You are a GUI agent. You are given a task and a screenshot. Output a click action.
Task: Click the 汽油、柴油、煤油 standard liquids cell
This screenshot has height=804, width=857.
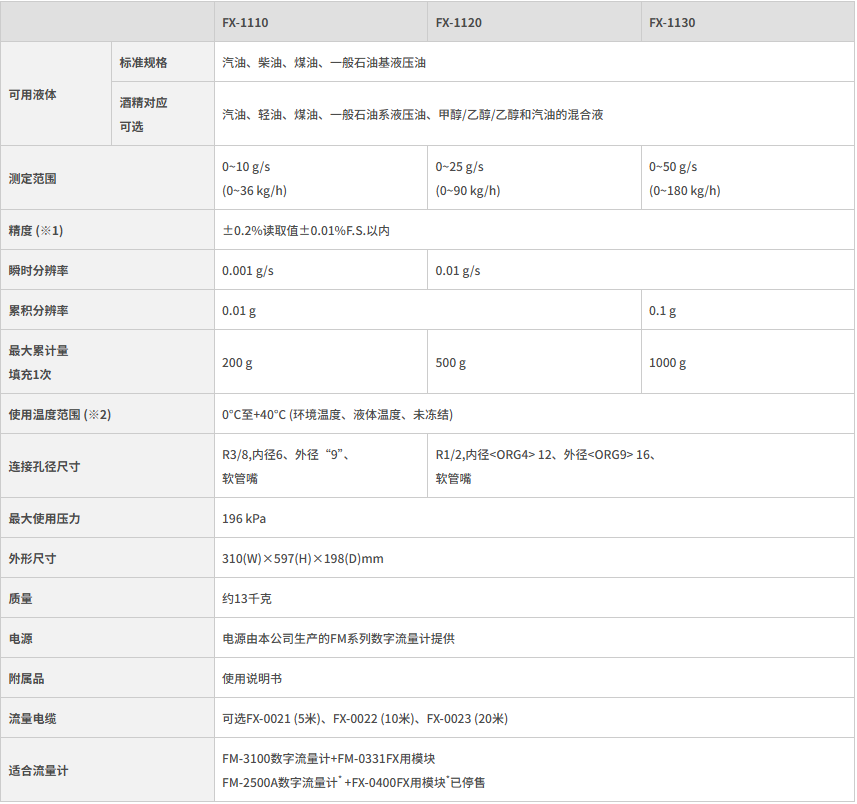click(534, 62)
